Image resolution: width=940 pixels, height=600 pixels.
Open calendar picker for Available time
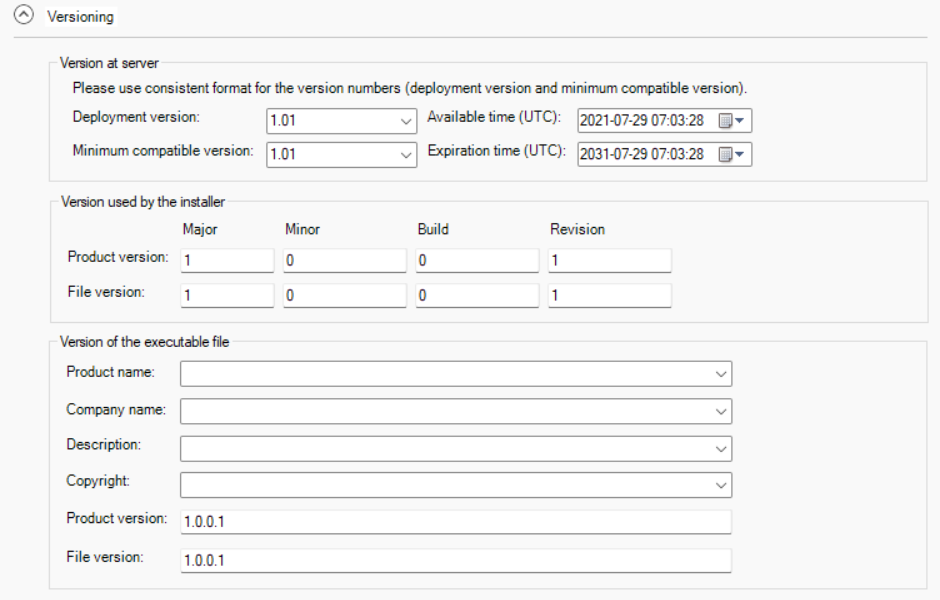click(x=732, y=121)
